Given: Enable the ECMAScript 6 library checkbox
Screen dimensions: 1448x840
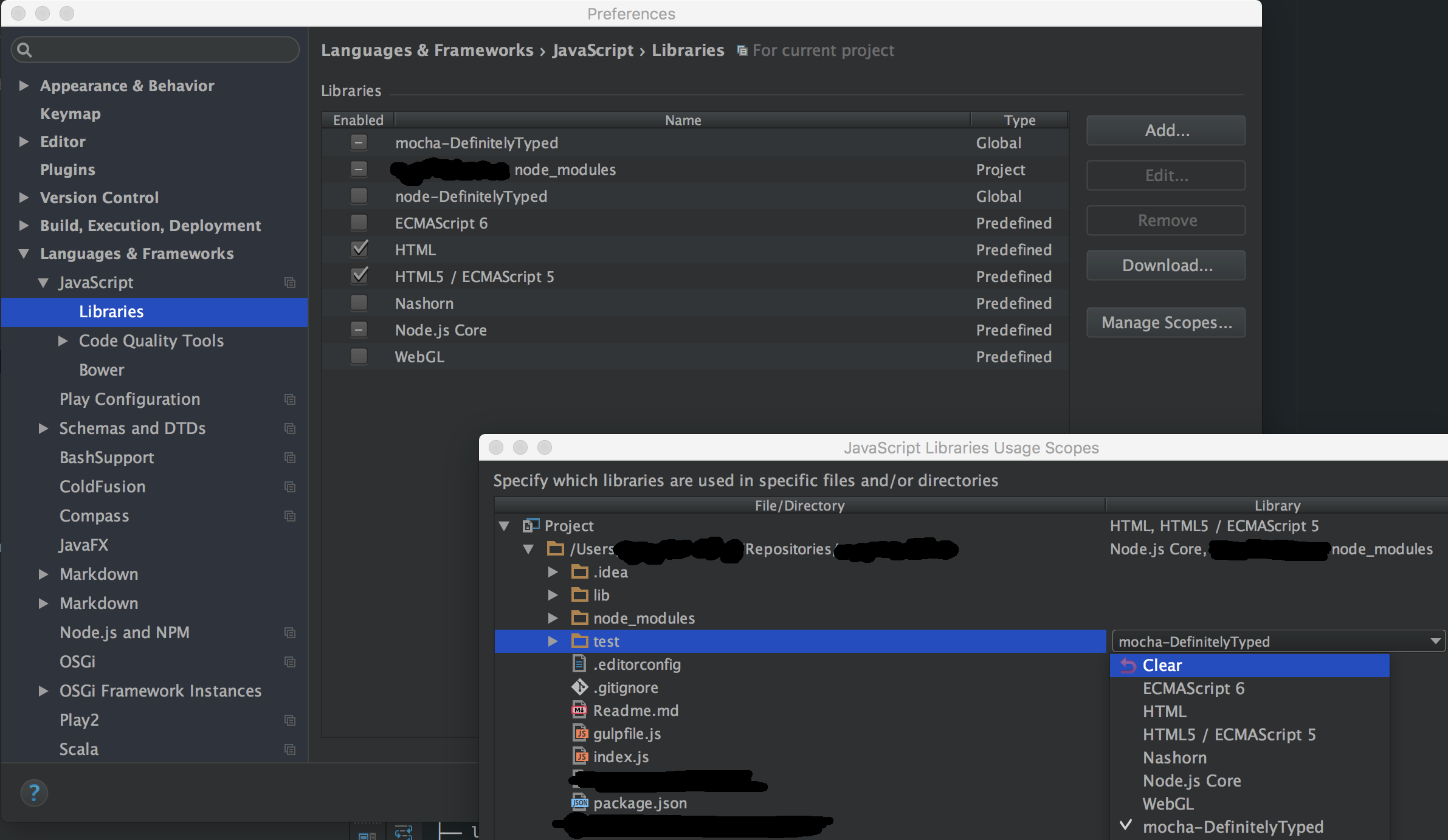Looking at the screenshot, I should pos(359,223).
